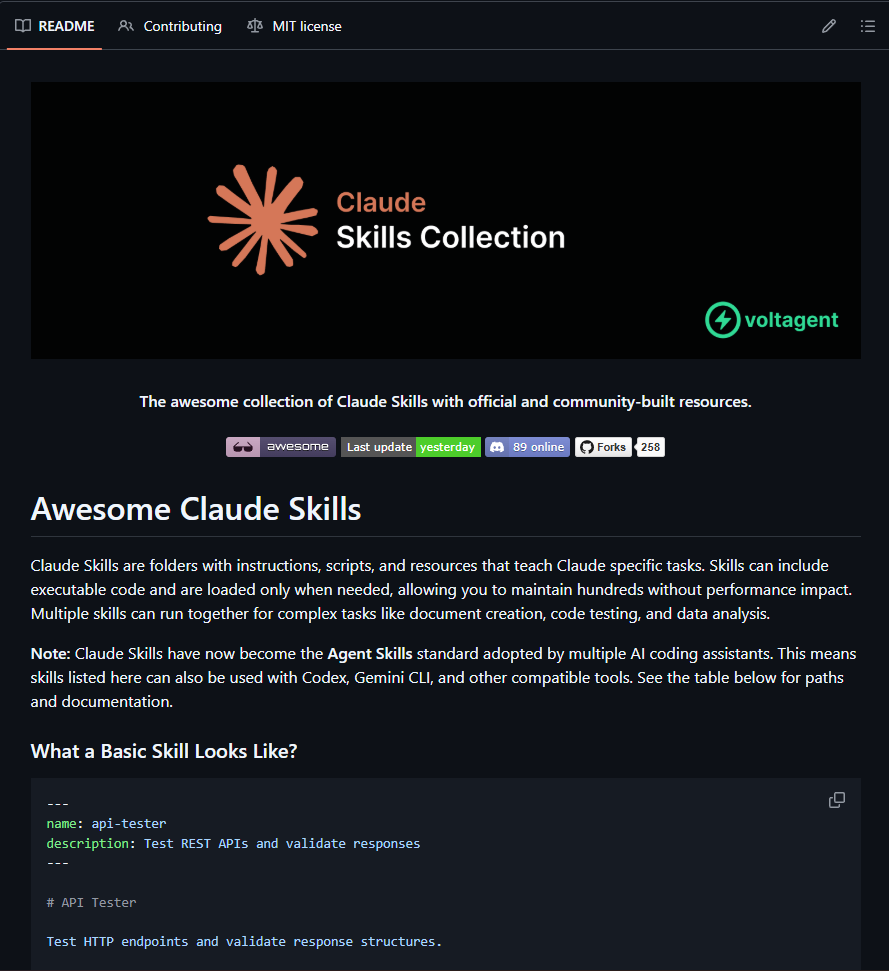Viewport: 889px width, 971px height.
Task: Click the 258 forks count
Action: coord(650,447)
